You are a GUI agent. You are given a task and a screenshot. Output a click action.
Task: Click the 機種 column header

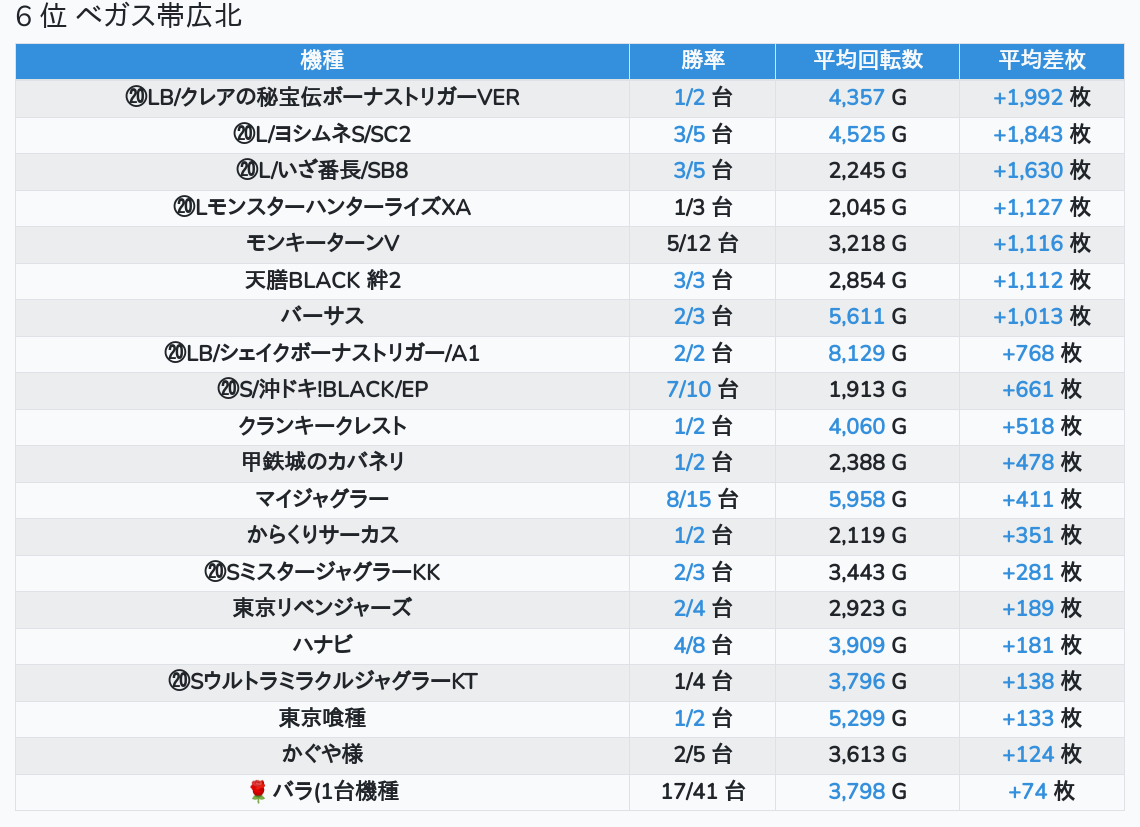[x=322, y=61]
